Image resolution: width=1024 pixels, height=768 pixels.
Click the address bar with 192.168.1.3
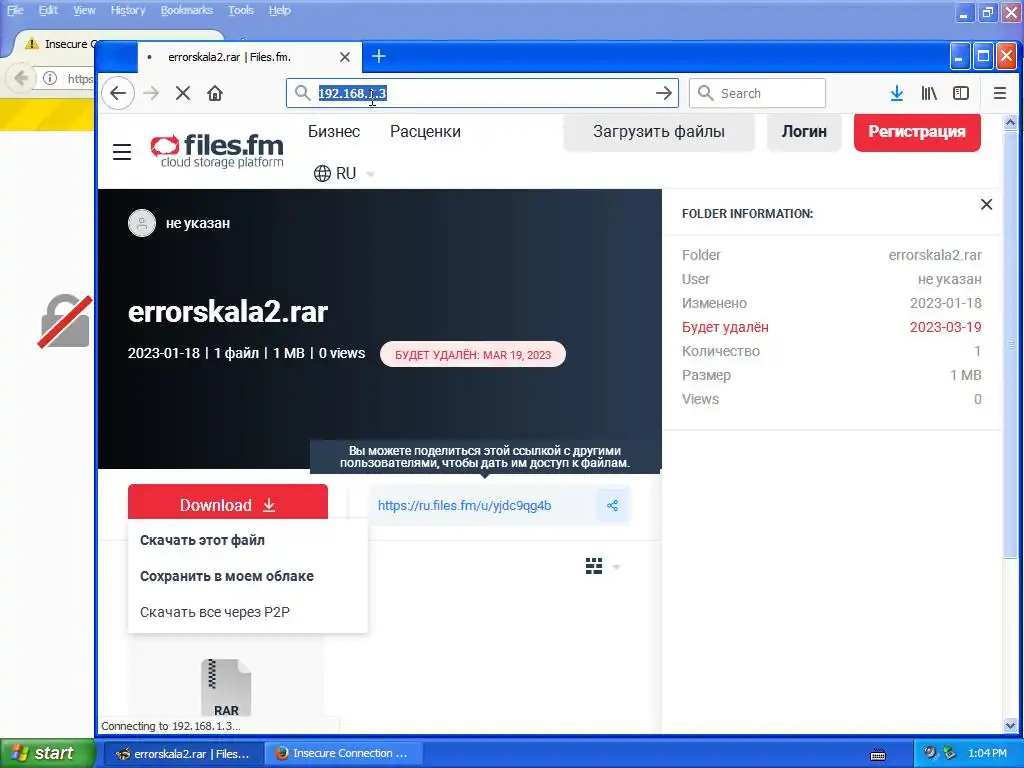[x=482, y=93]
